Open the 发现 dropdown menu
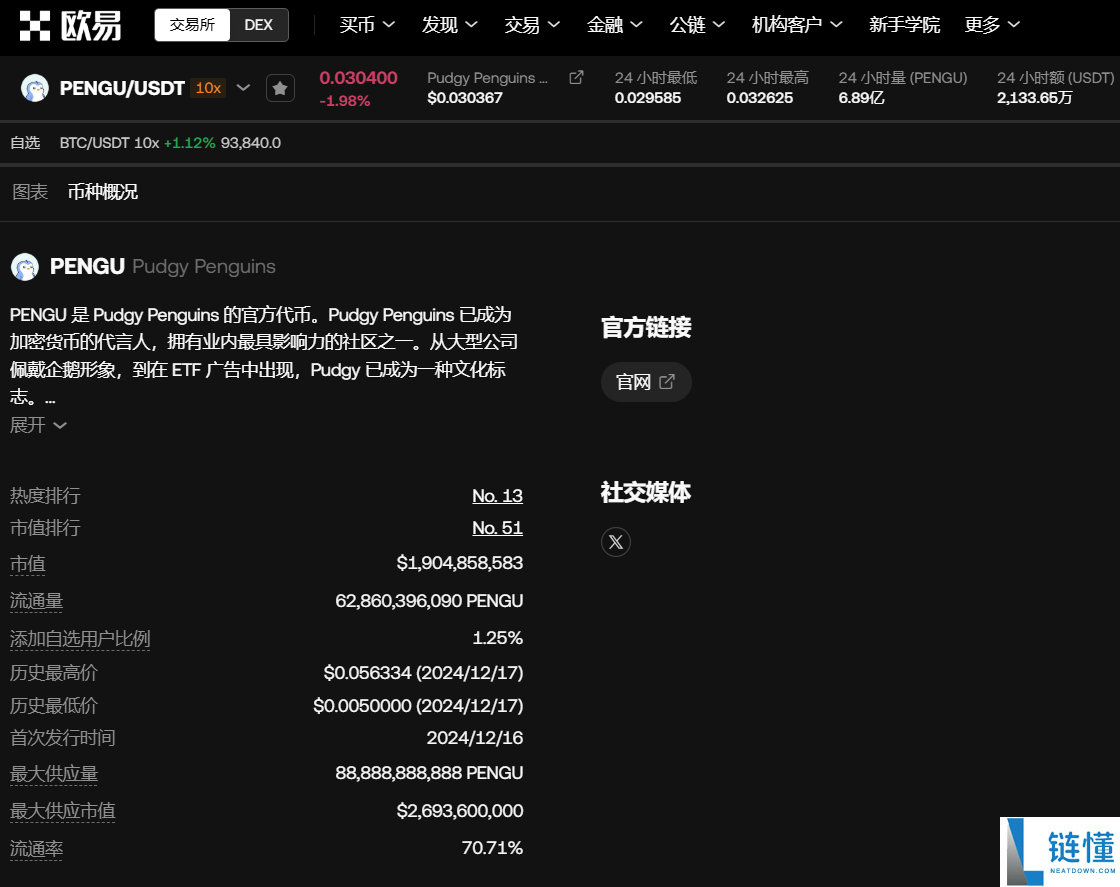 [x=449, y=25]
